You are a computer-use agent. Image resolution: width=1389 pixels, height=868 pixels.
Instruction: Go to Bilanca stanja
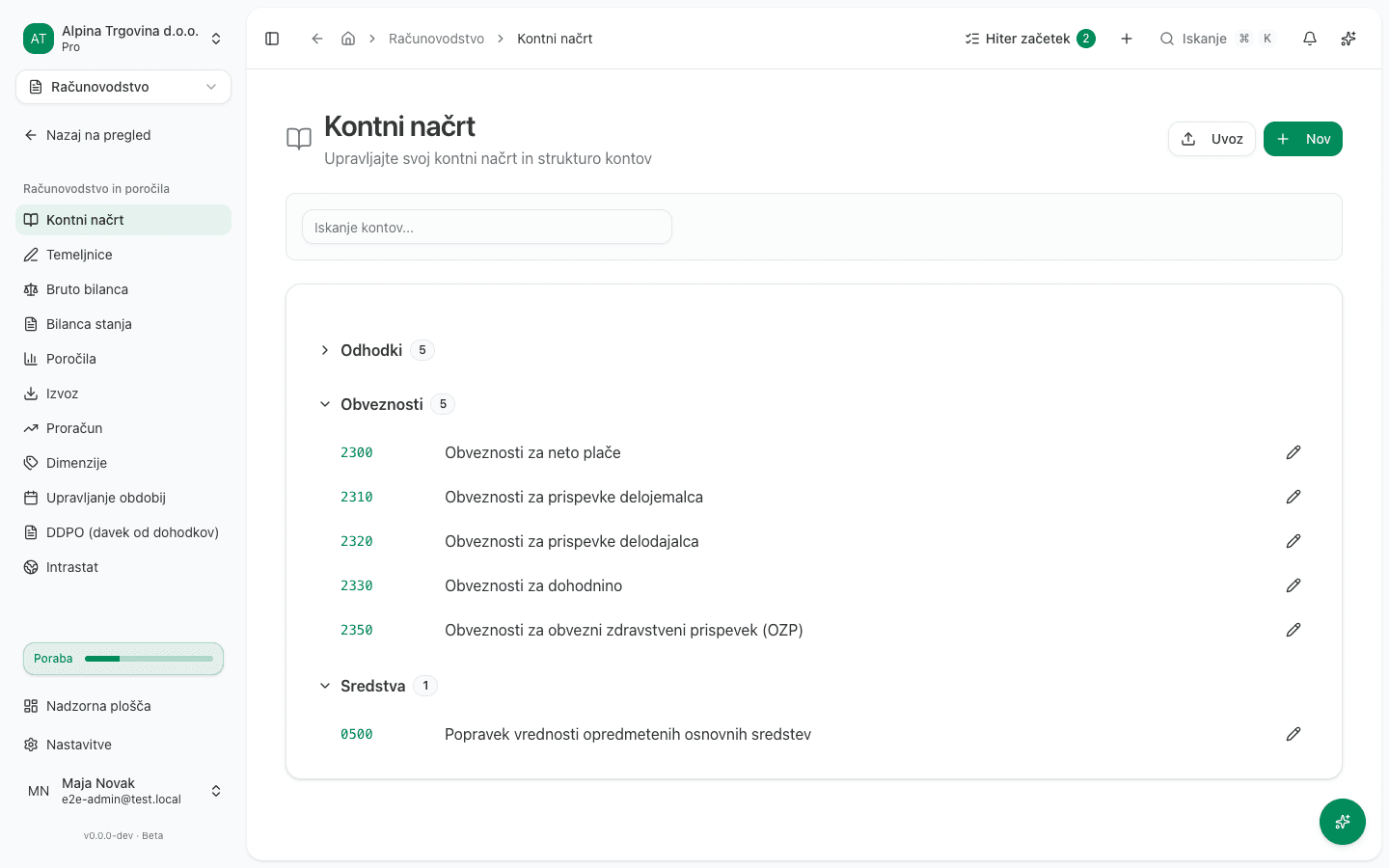point(123,324)
